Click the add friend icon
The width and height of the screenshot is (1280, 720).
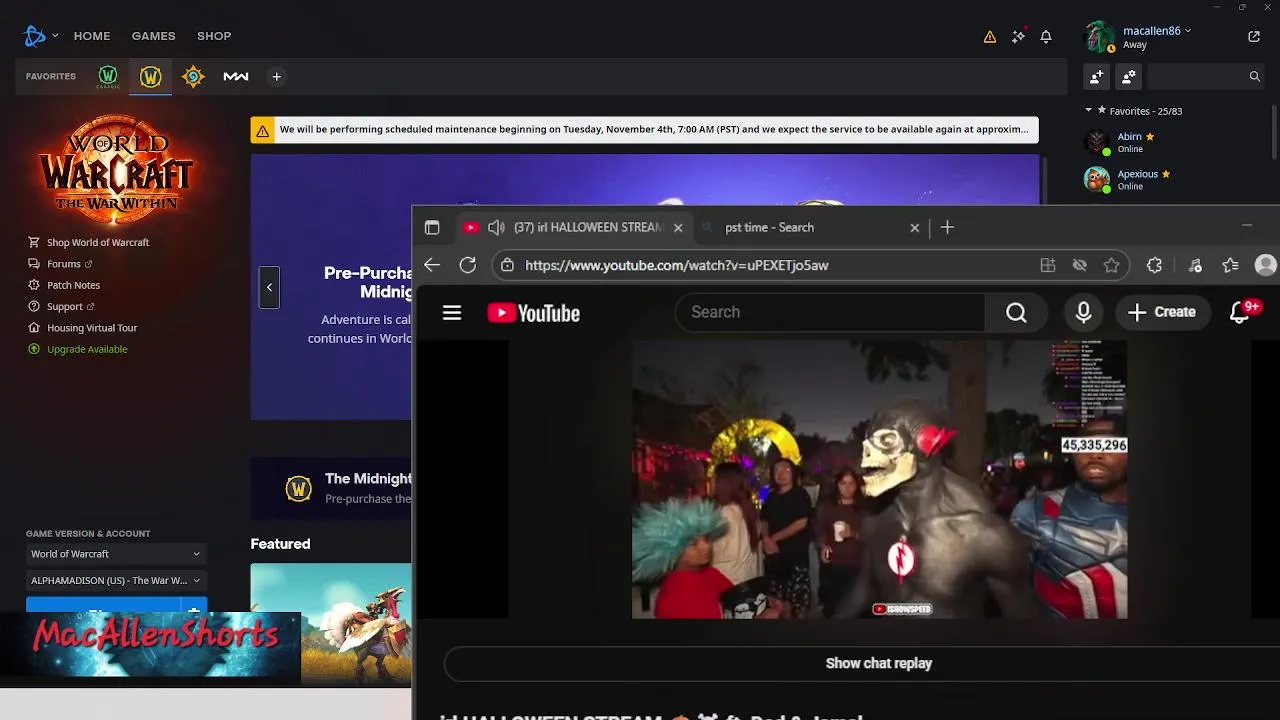[x=1097, y=76]
